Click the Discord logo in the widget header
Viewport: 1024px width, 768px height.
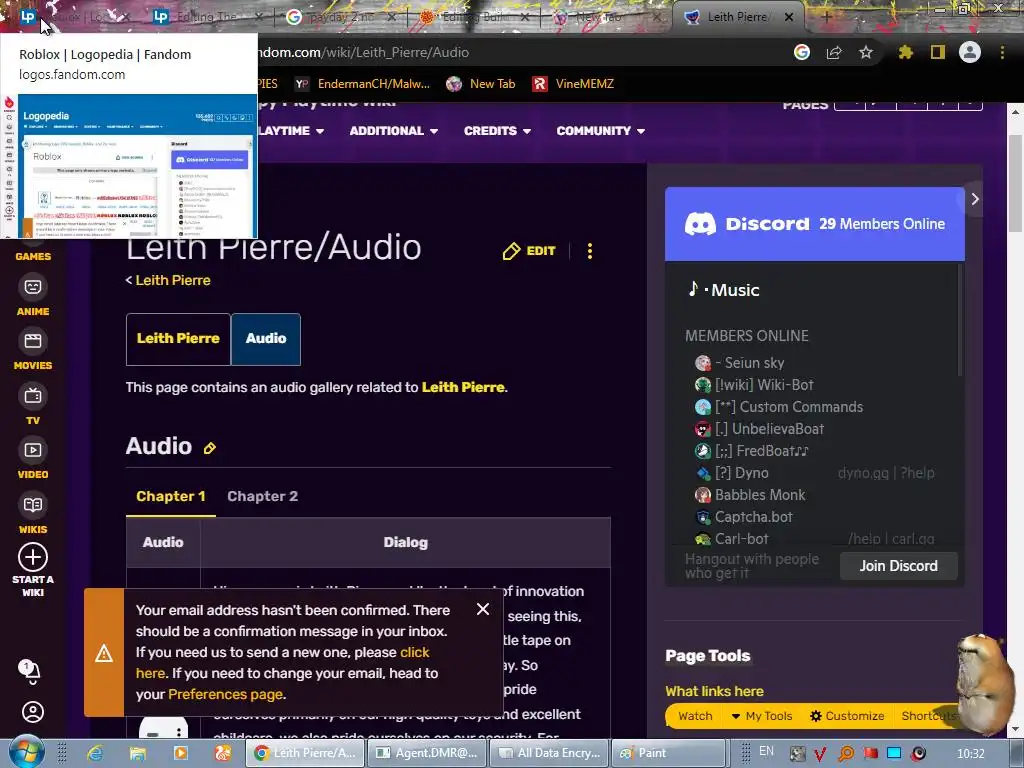[x=700, y=224]
